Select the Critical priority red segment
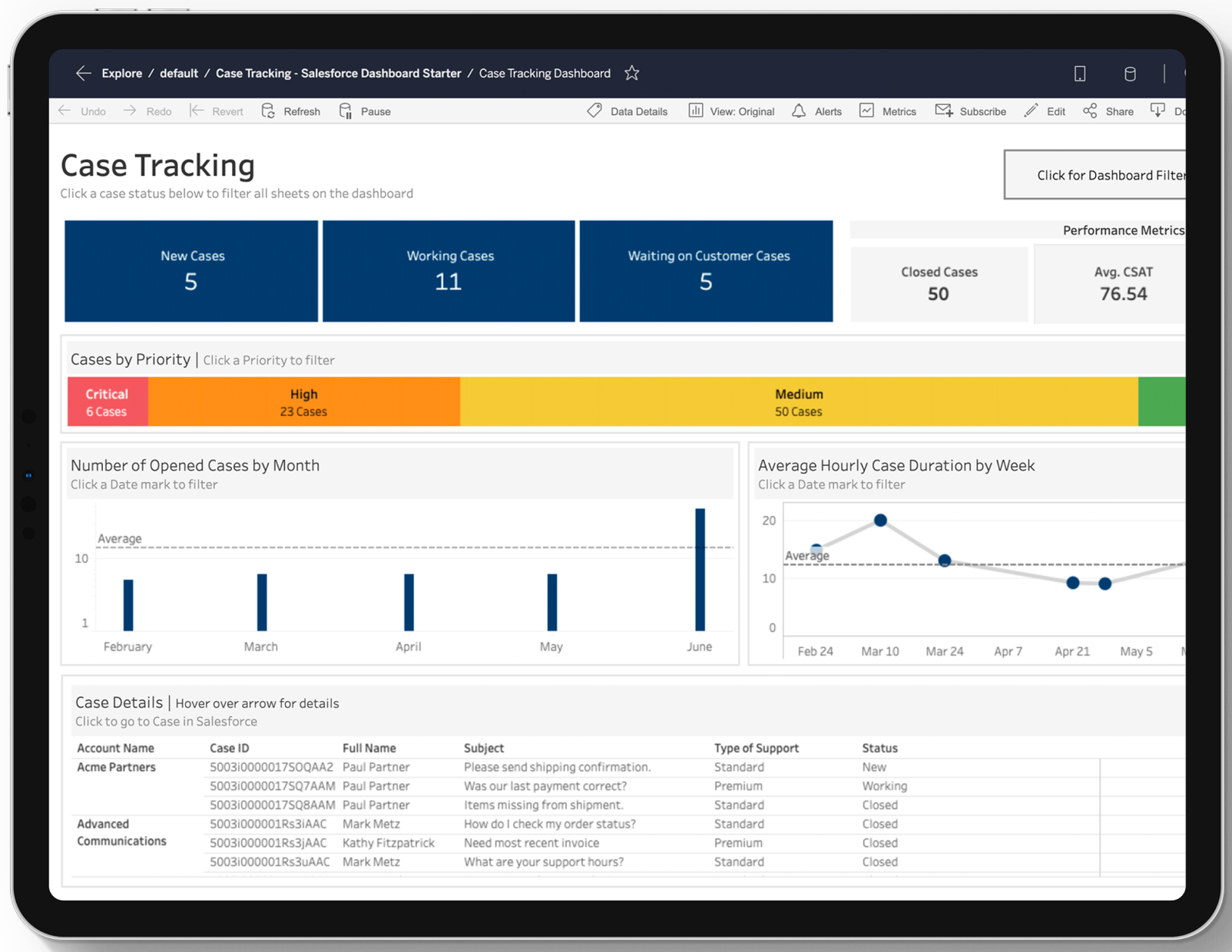This screenshot has width=1232, height=952. [107, 401]
